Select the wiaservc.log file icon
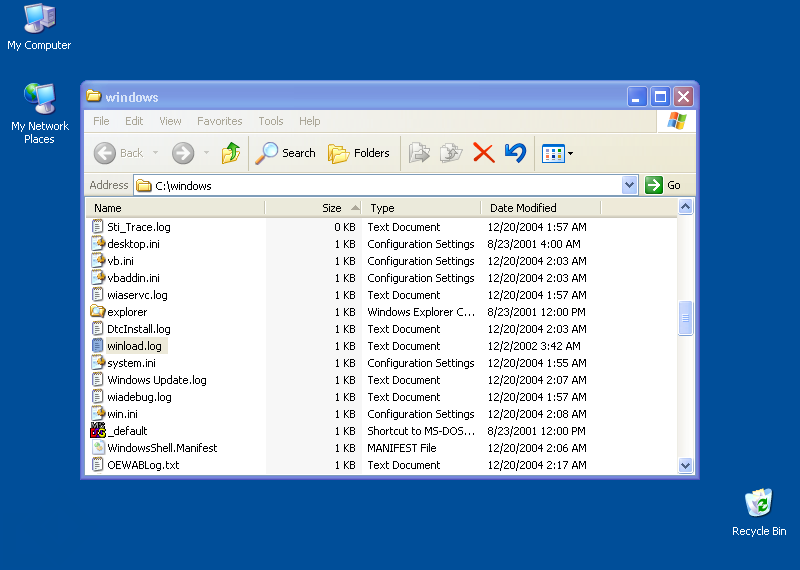The height and width of the screenshot is (570, 800). click(97, 294)
